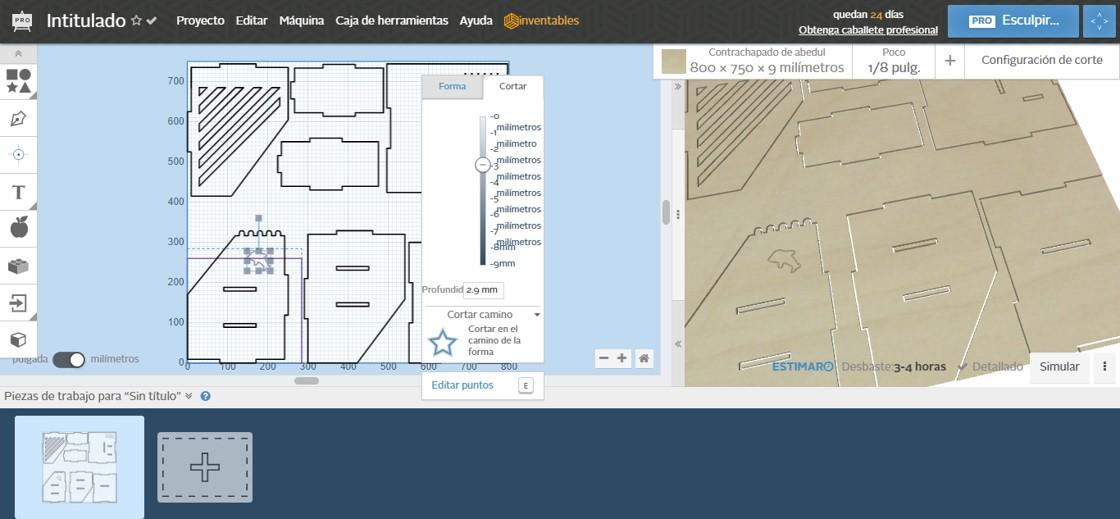Reset view with the home icon
The image size is (1120, 519).
pyautogui.click(x=644, y=358)
